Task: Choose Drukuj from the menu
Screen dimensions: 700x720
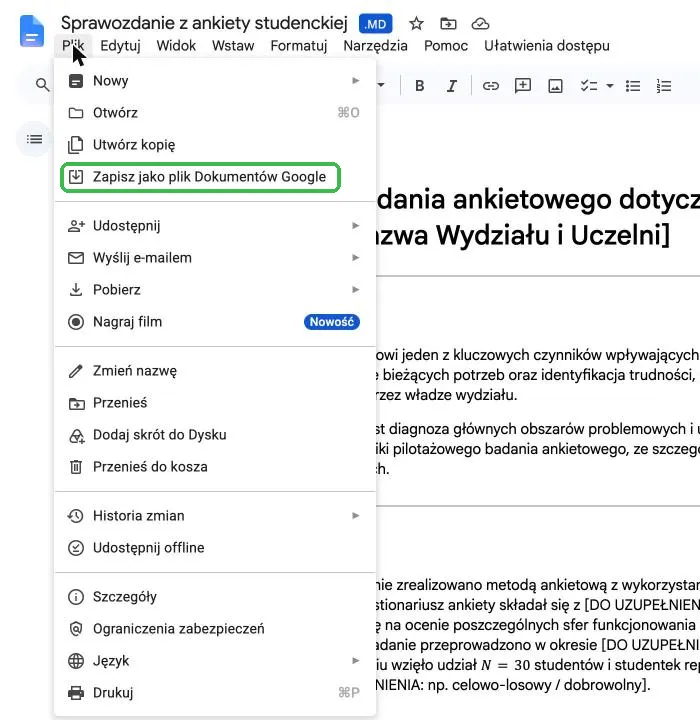Action: [x=215, y=692]
